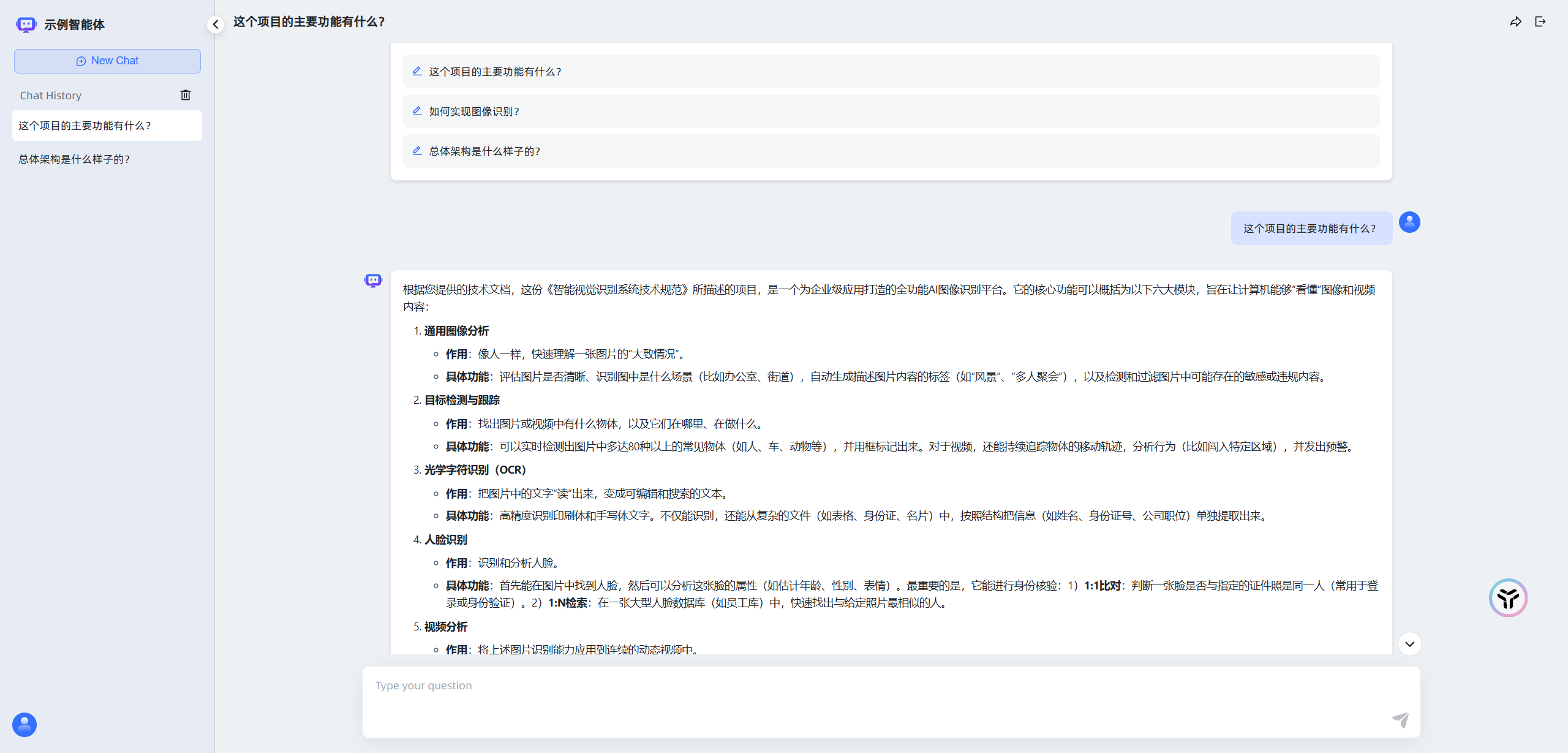1568x753 pixels.
Task: Select history chat 这个项目的主要功能有什么？
Action: pyautogui.click(x=85, y=126)
